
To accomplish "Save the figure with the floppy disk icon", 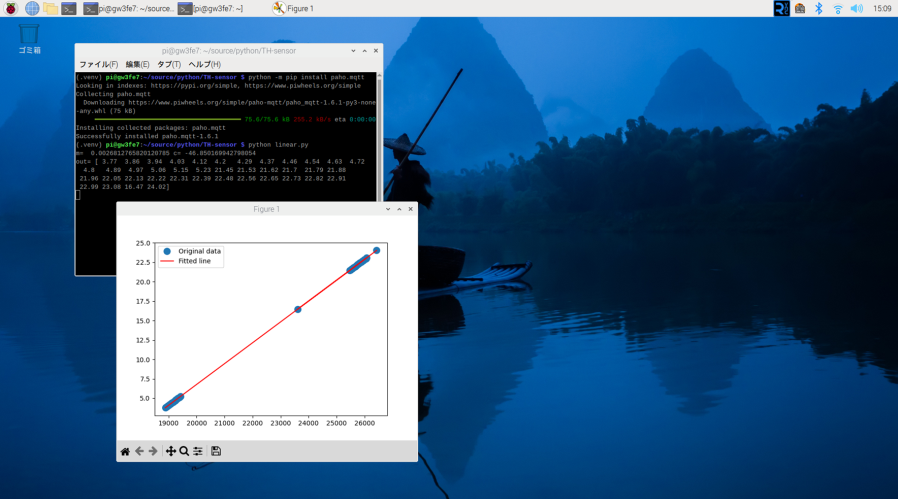I will 216,452.
